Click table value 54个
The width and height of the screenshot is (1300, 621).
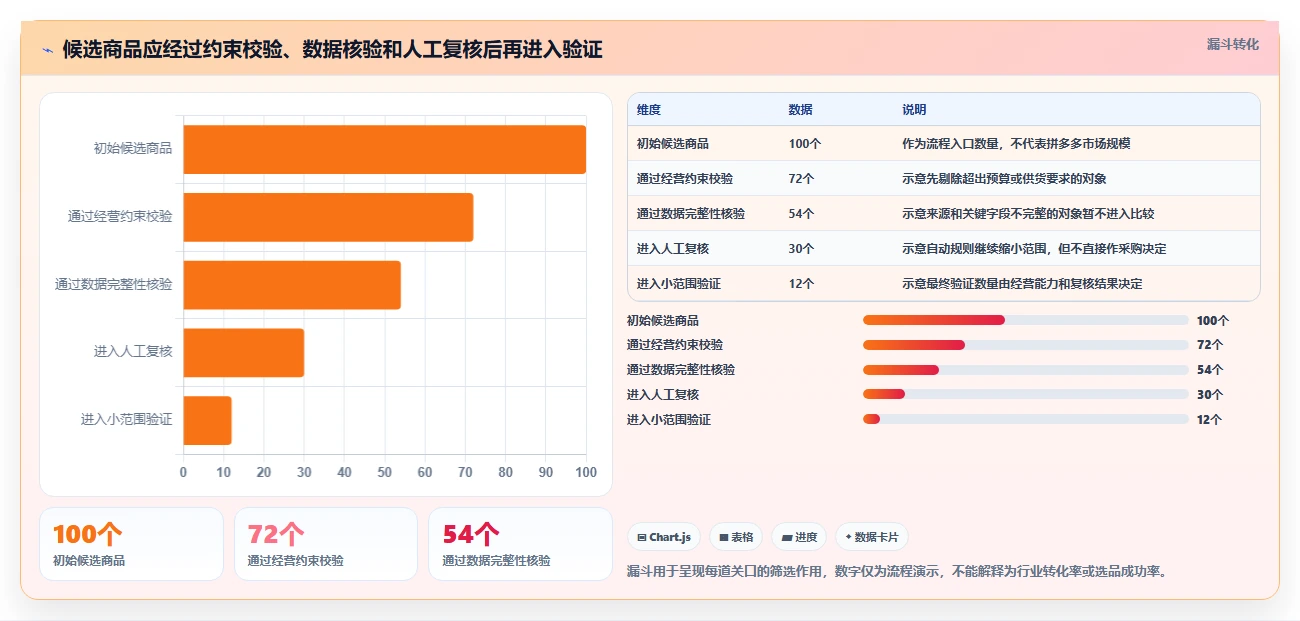pyautogui.click(x=802, y=214)
